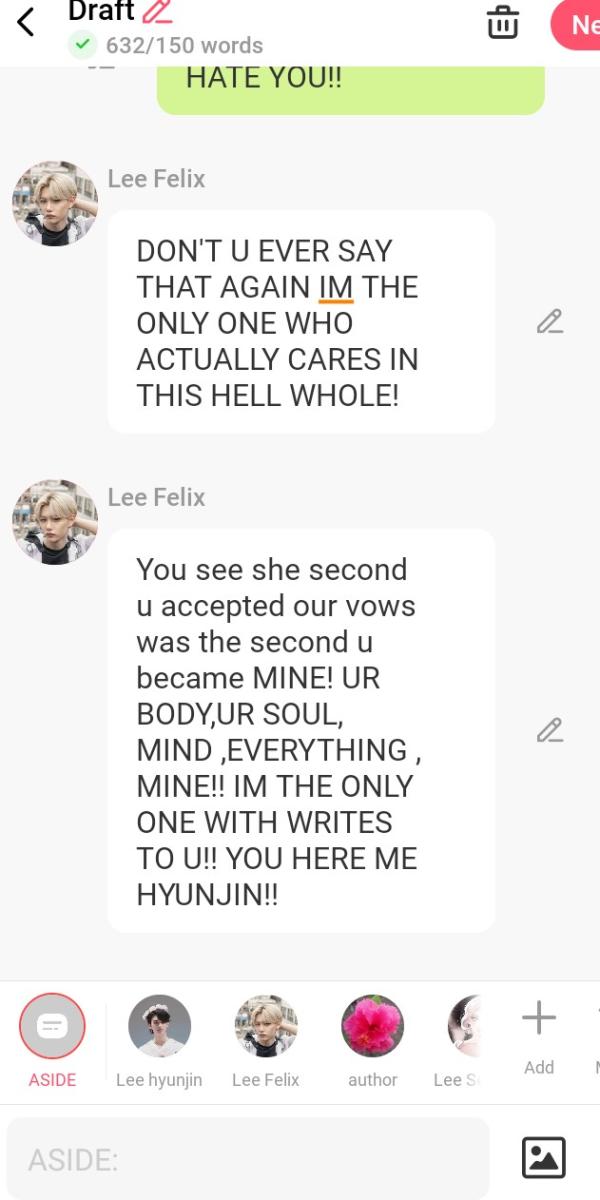This screenshot has width=600, height=1200.
Task: Open Lee Felix avatar on second message
Action: pyautogui.click(x=55, y=522)
